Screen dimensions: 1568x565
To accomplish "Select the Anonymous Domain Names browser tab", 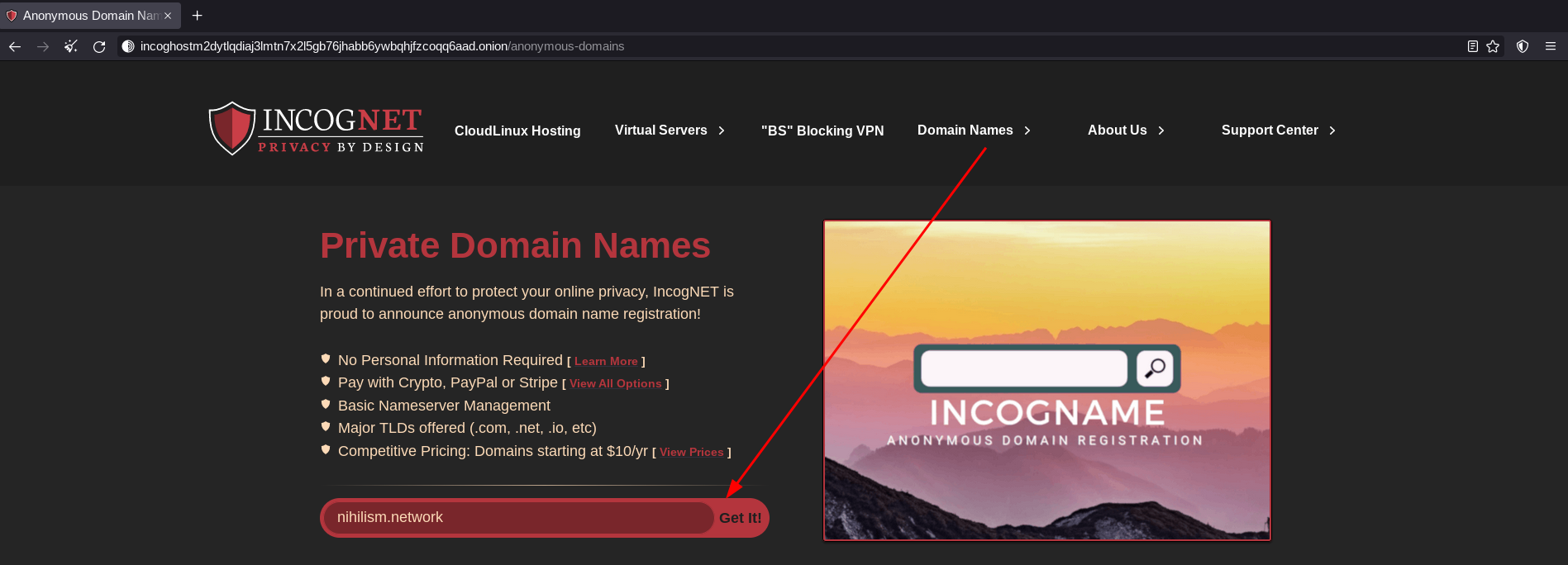I will (90, 16).
